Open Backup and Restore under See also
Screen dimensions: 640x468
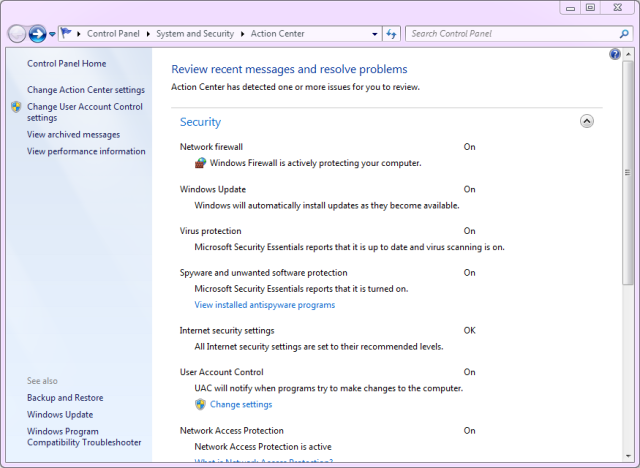[x=65, y=398]
